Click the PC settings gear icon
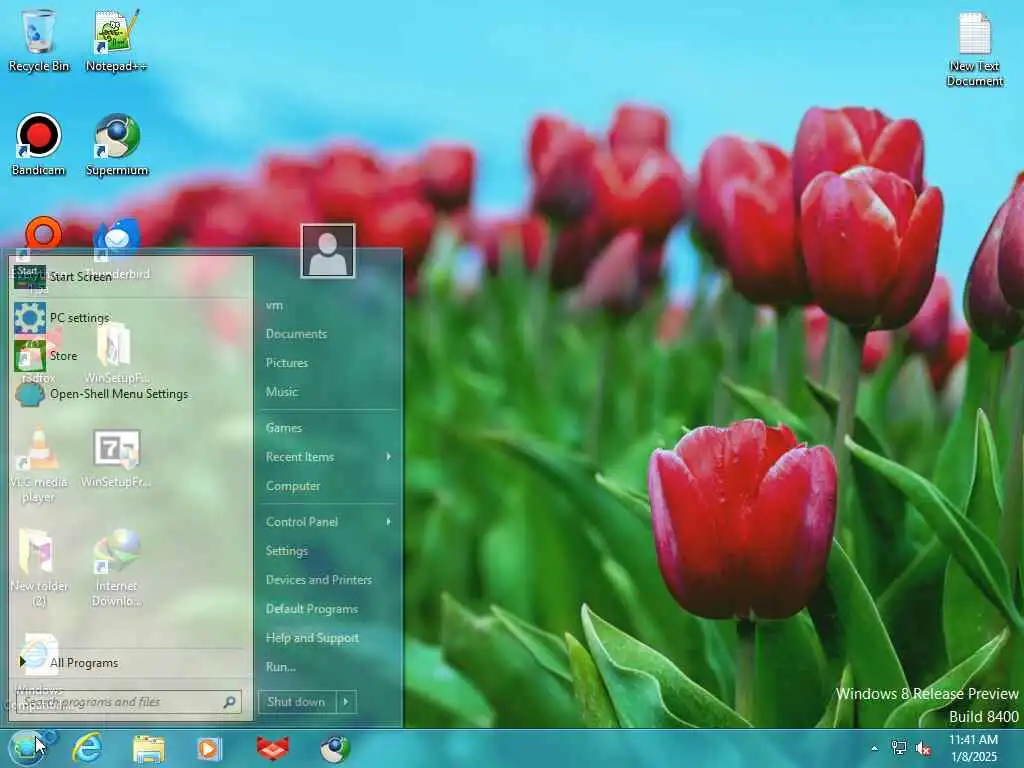1024x768 pixels. click(30, 318)
